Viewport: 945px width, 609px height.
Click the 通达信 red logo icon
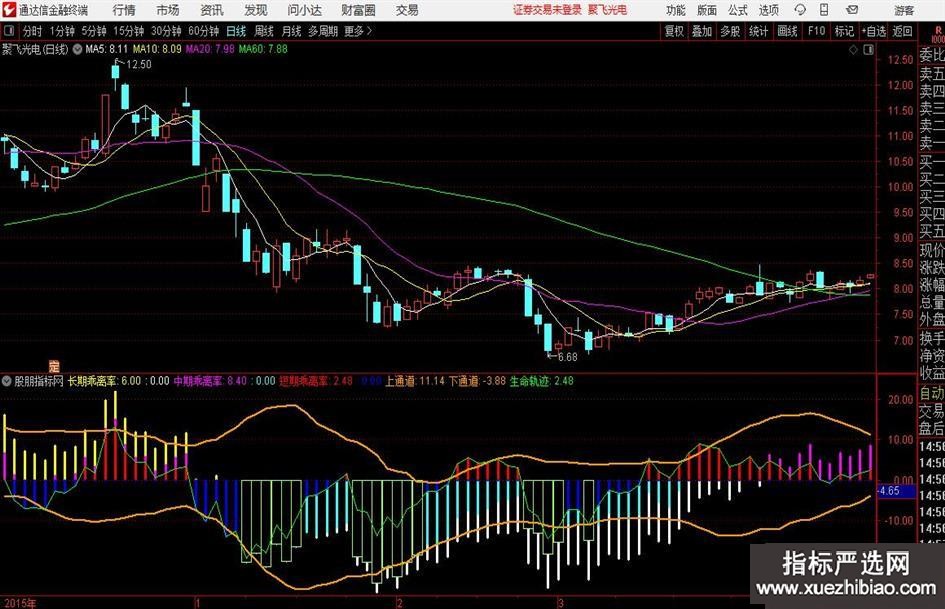pos(9,10)
